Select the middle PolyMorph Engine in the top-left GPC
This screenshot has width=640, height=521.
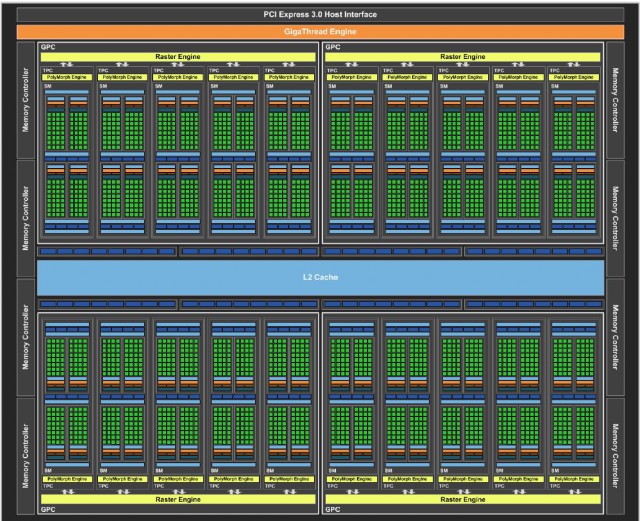point(178,77)
